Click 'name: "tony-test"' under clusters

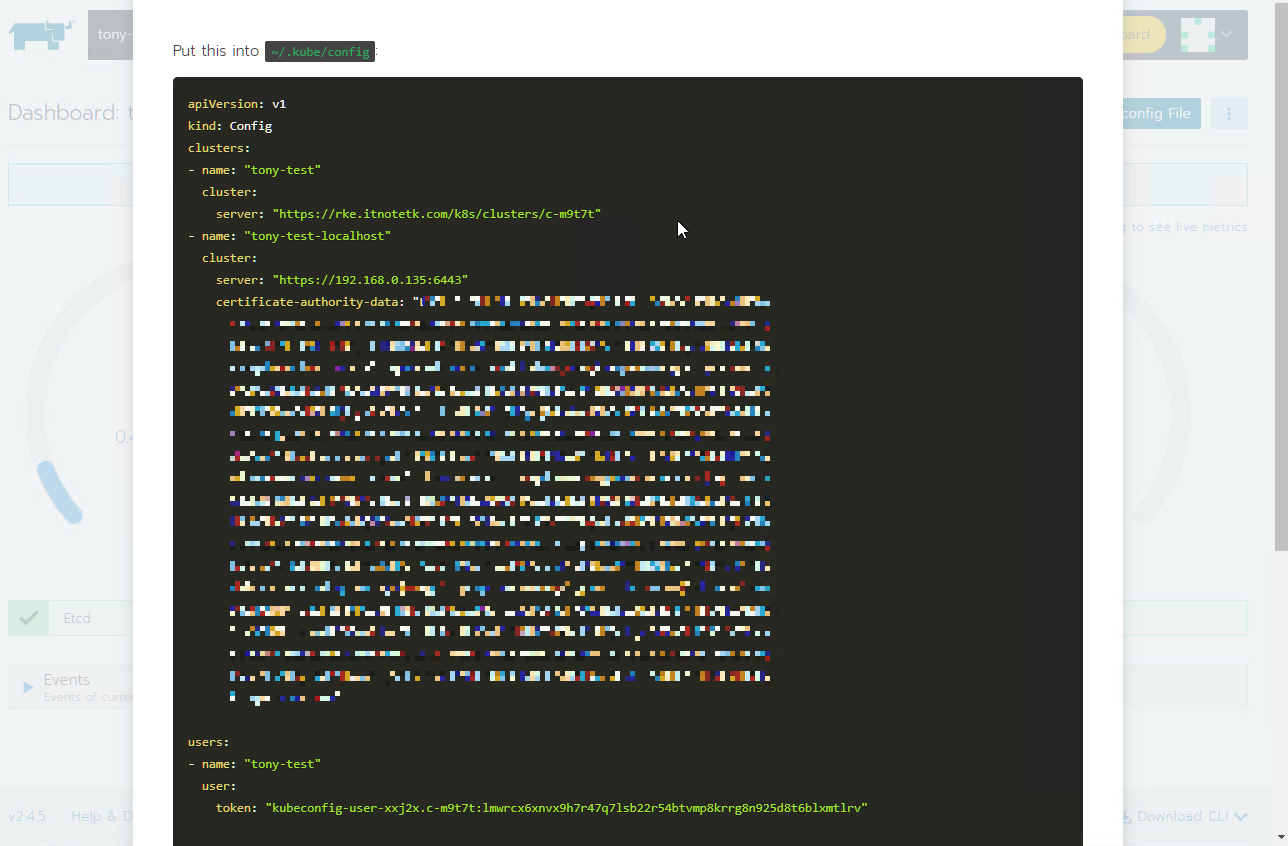point(255,170)
